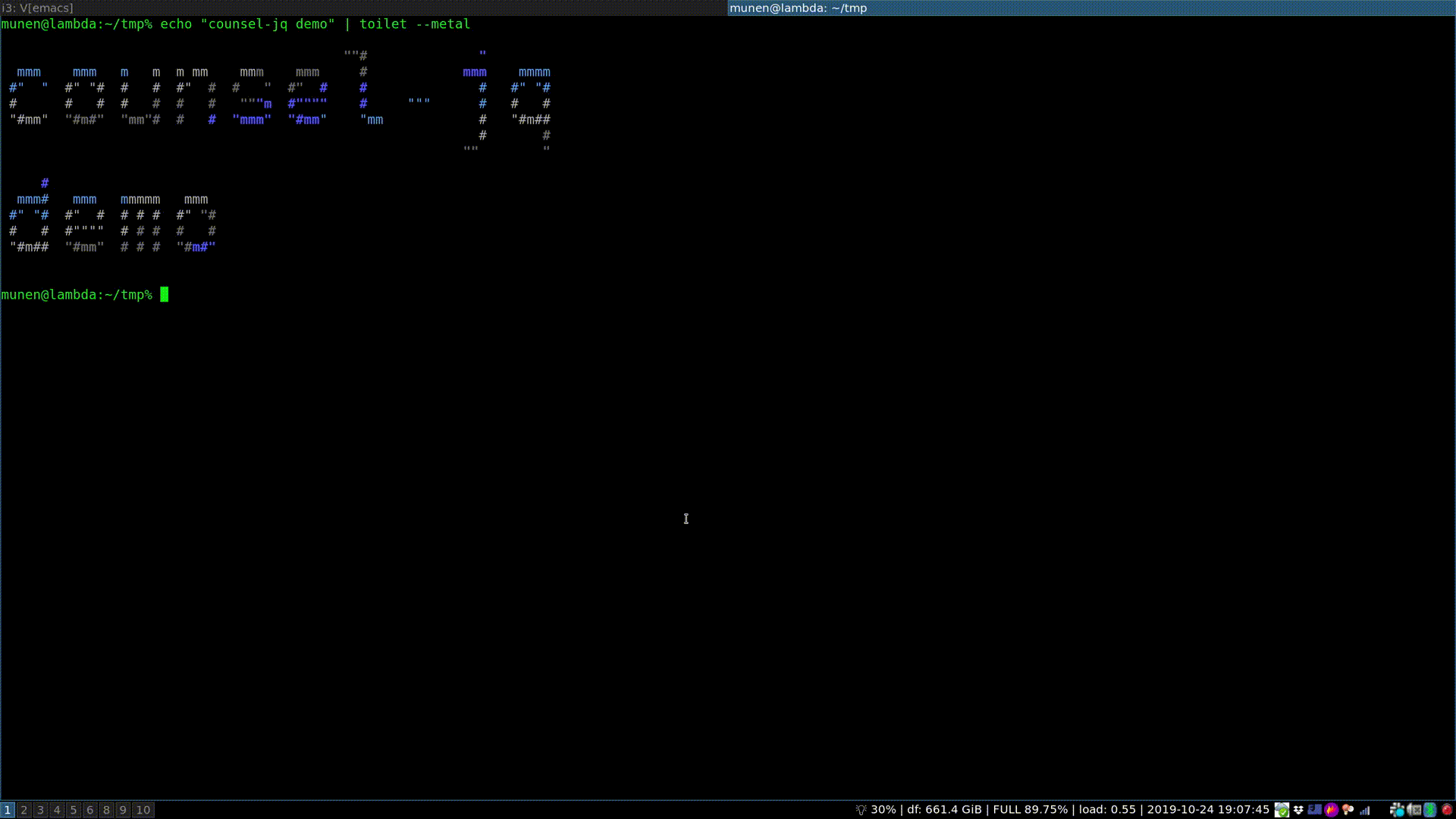Viewport: 1456px width, 819px height.
Task: Click the terminal prompt cursor block
Action: (164, 295)
